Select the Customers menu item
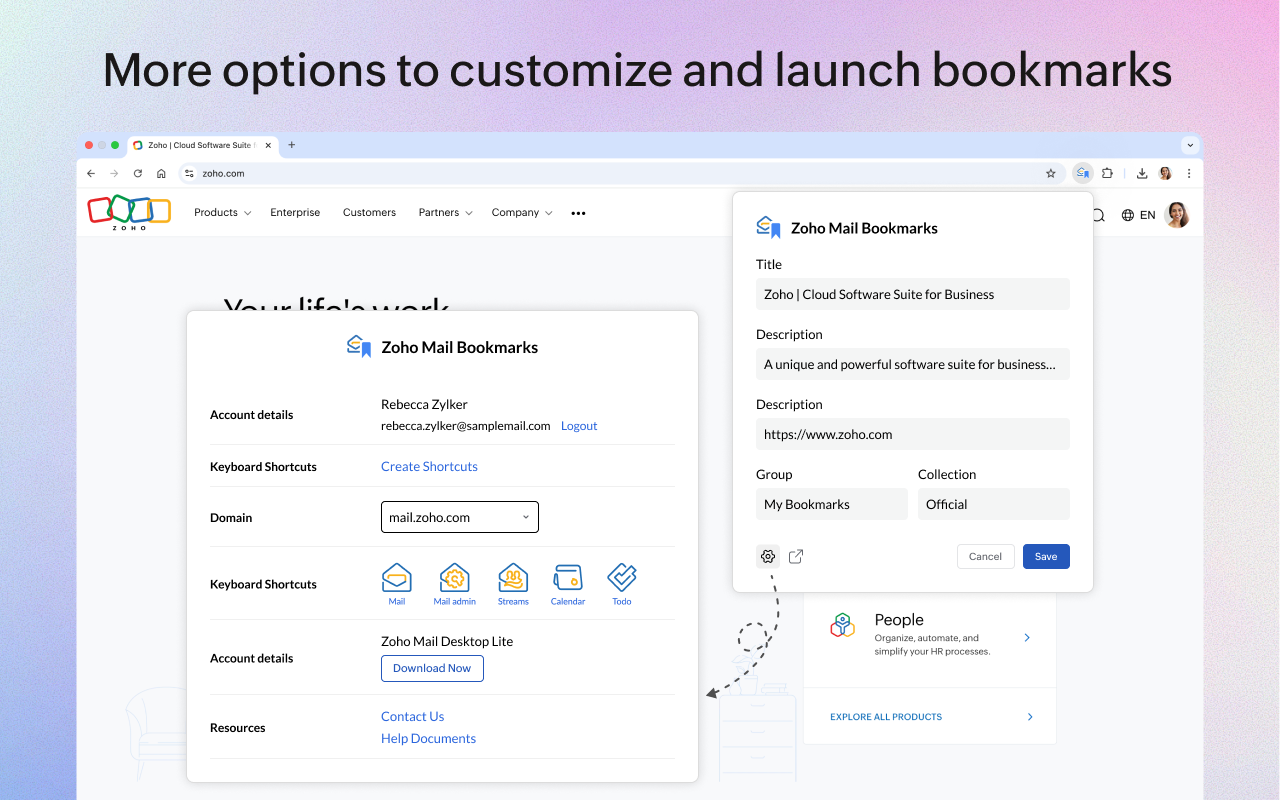1280x800 pixels. pyautogui.click(x=369, y=212)
